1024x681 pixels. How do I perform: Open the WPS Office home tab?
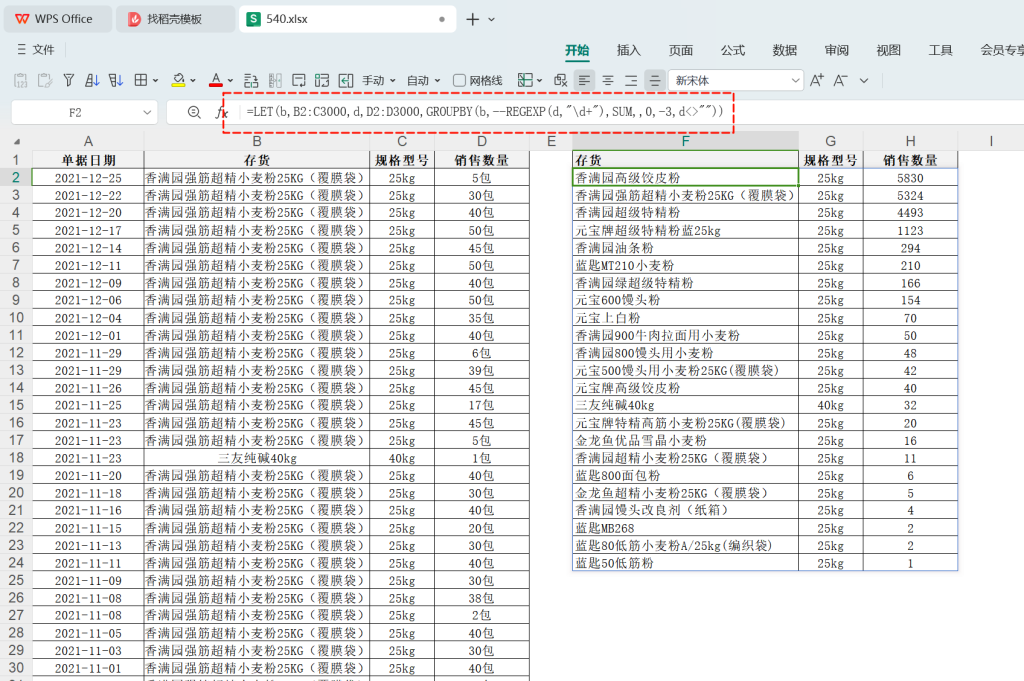click(x=57, y=19)
